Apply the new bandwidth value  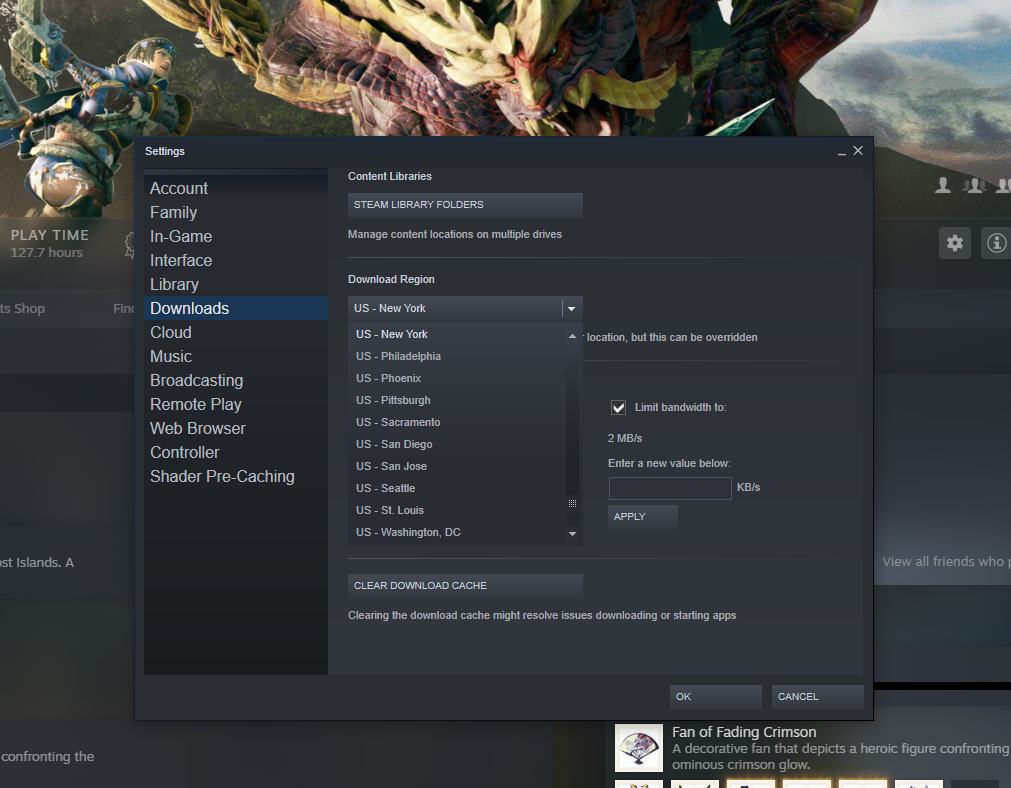642,517
